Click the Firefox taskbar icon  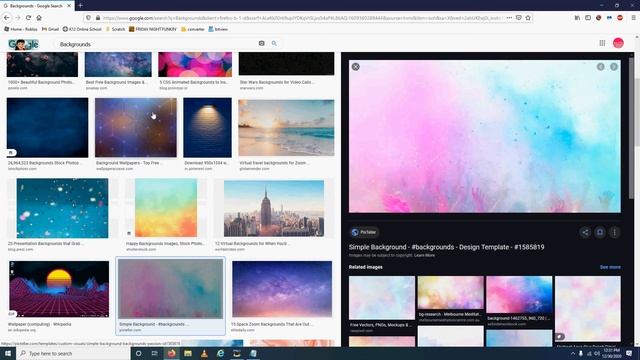tap(171, 353)
